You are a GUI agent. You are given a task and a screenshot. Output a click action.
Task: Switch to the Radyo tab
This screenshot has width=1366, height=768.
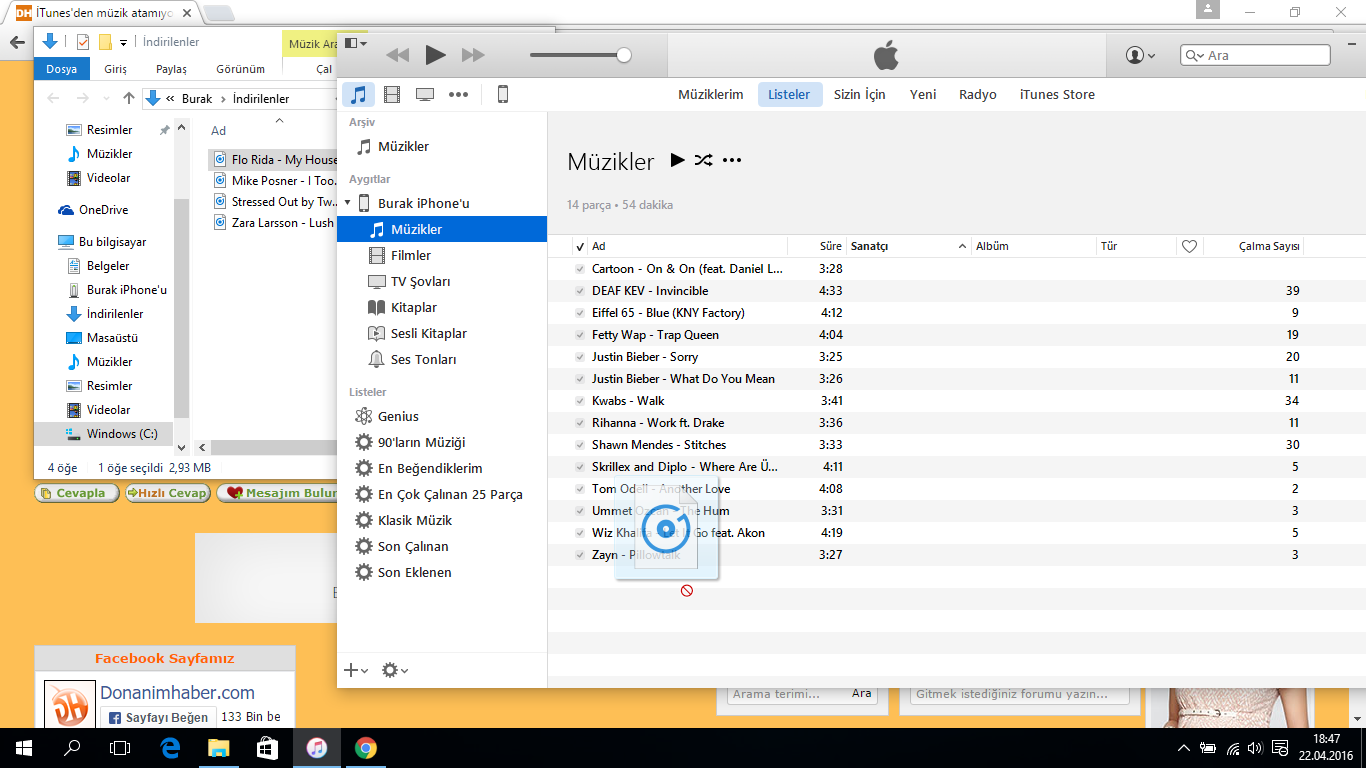pyautogui.click(x=978, y=95)
